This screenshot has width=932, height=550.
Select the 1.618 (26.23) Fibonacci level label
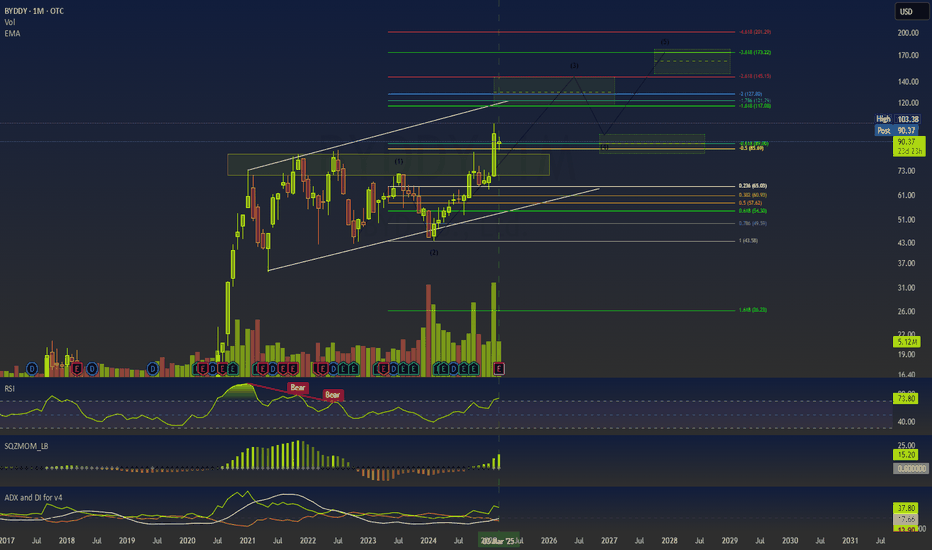(752, 310)
